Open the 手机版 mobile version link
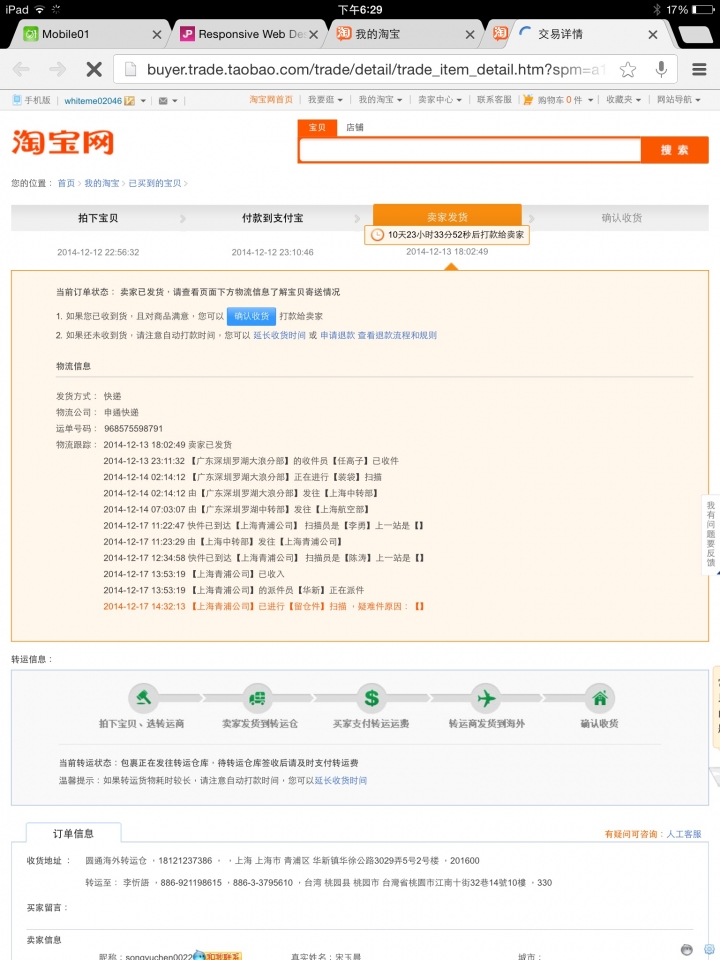The width and height of the screenshot is (720, 960). pos(31,100)
